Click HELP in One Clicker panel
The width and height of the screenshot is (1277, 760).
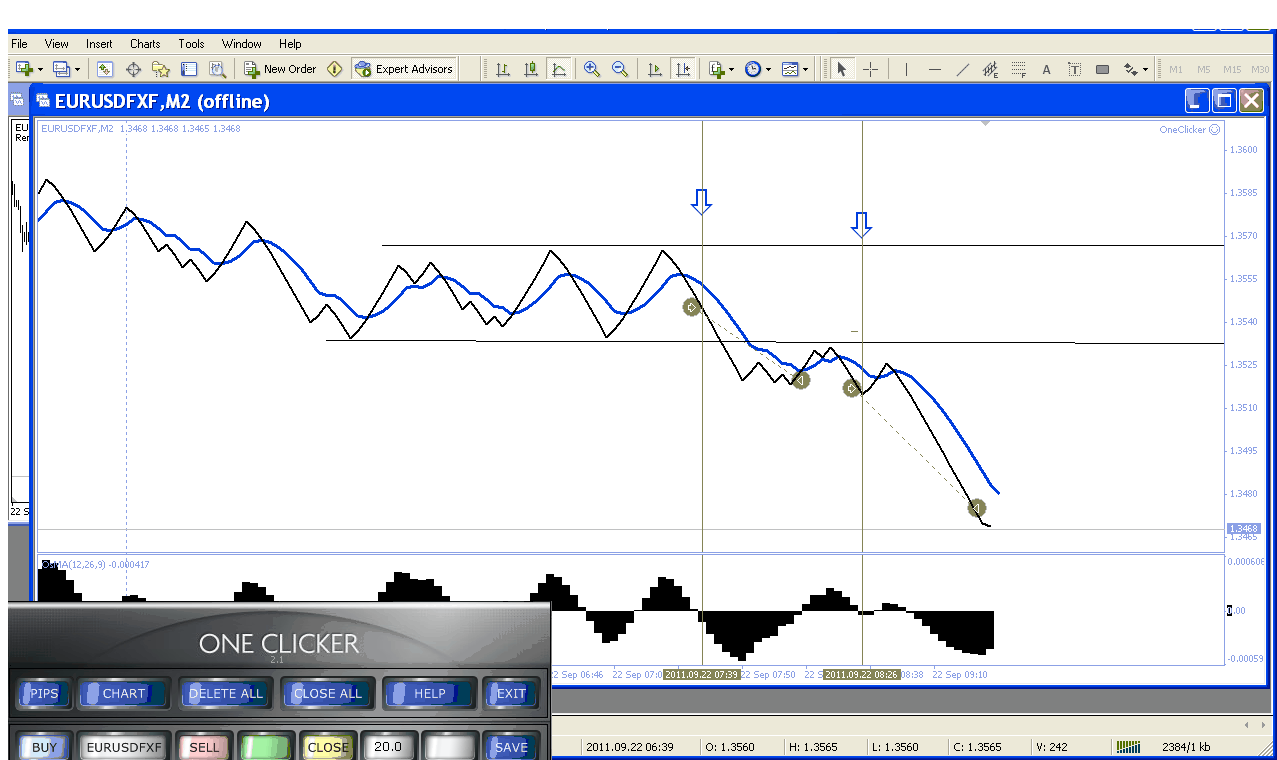[429, 693]
